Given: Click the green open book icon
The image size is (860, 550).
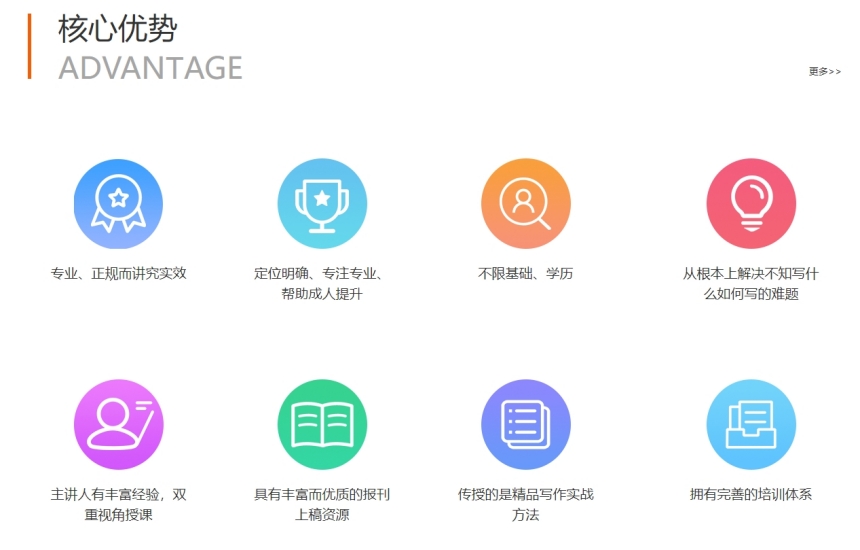Looking at the screenshot, I should [322, 424].
